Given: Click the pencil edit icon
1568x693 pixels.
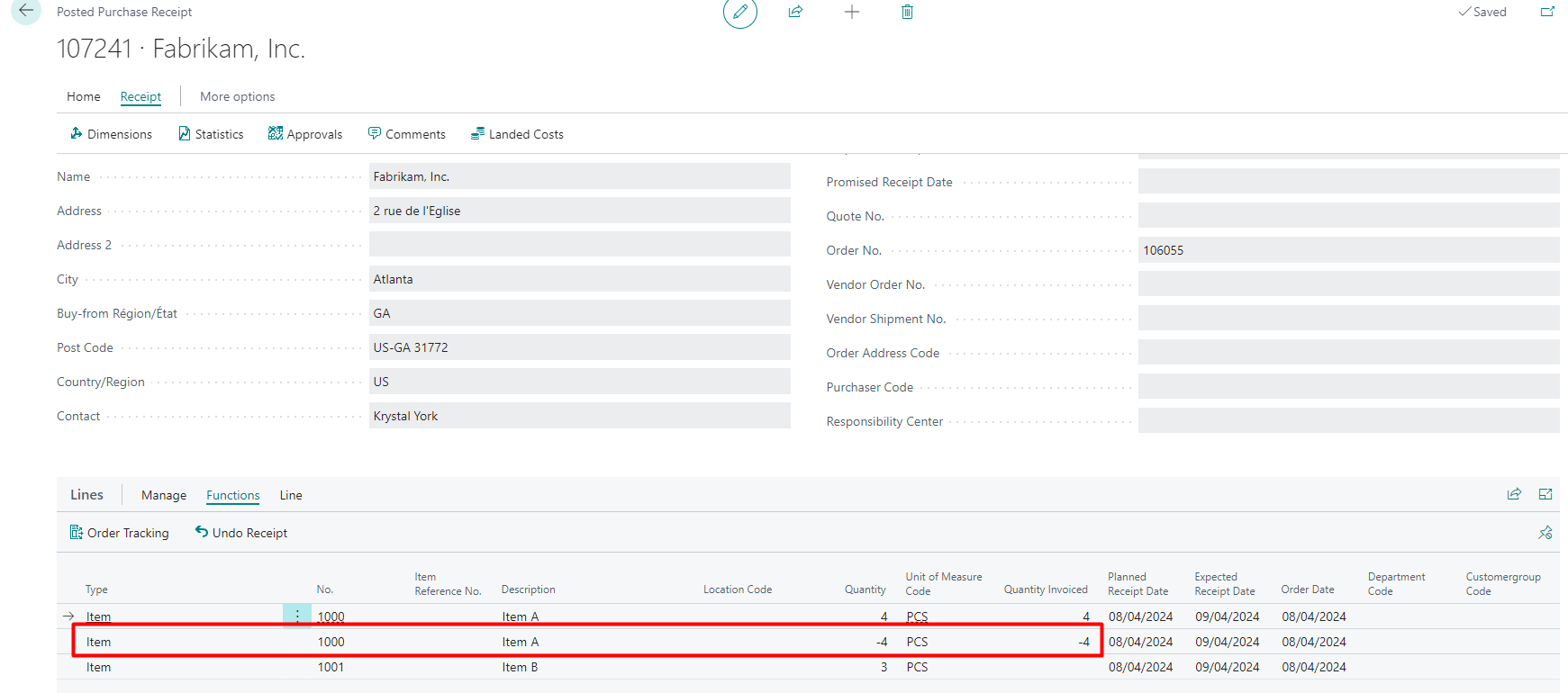Looking at the screenshot, I should [739, 13].
